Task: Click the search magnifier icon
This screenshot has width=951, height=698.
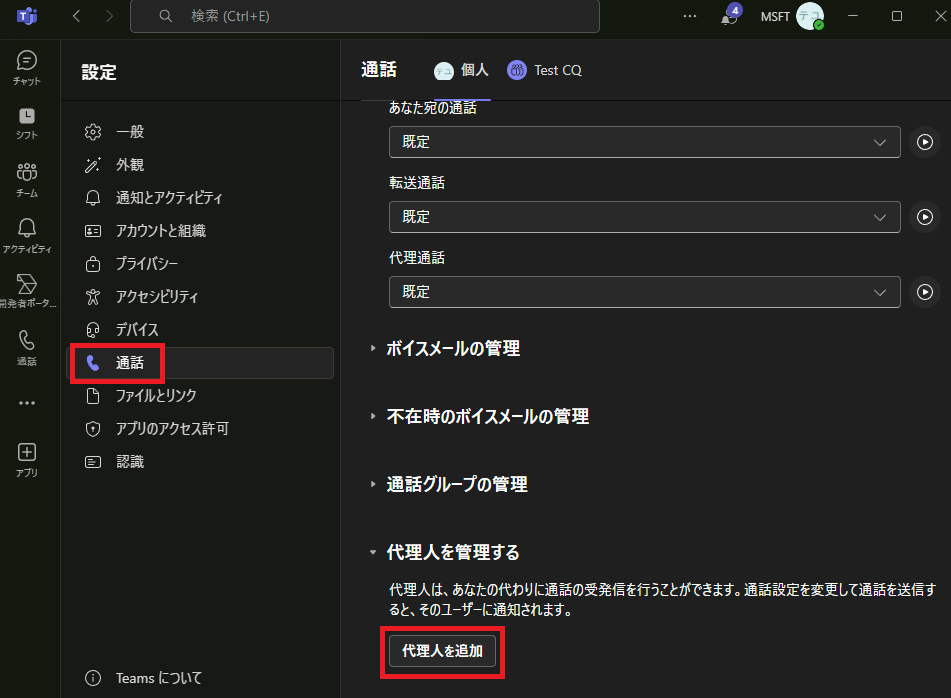Action: coord(166,16)
